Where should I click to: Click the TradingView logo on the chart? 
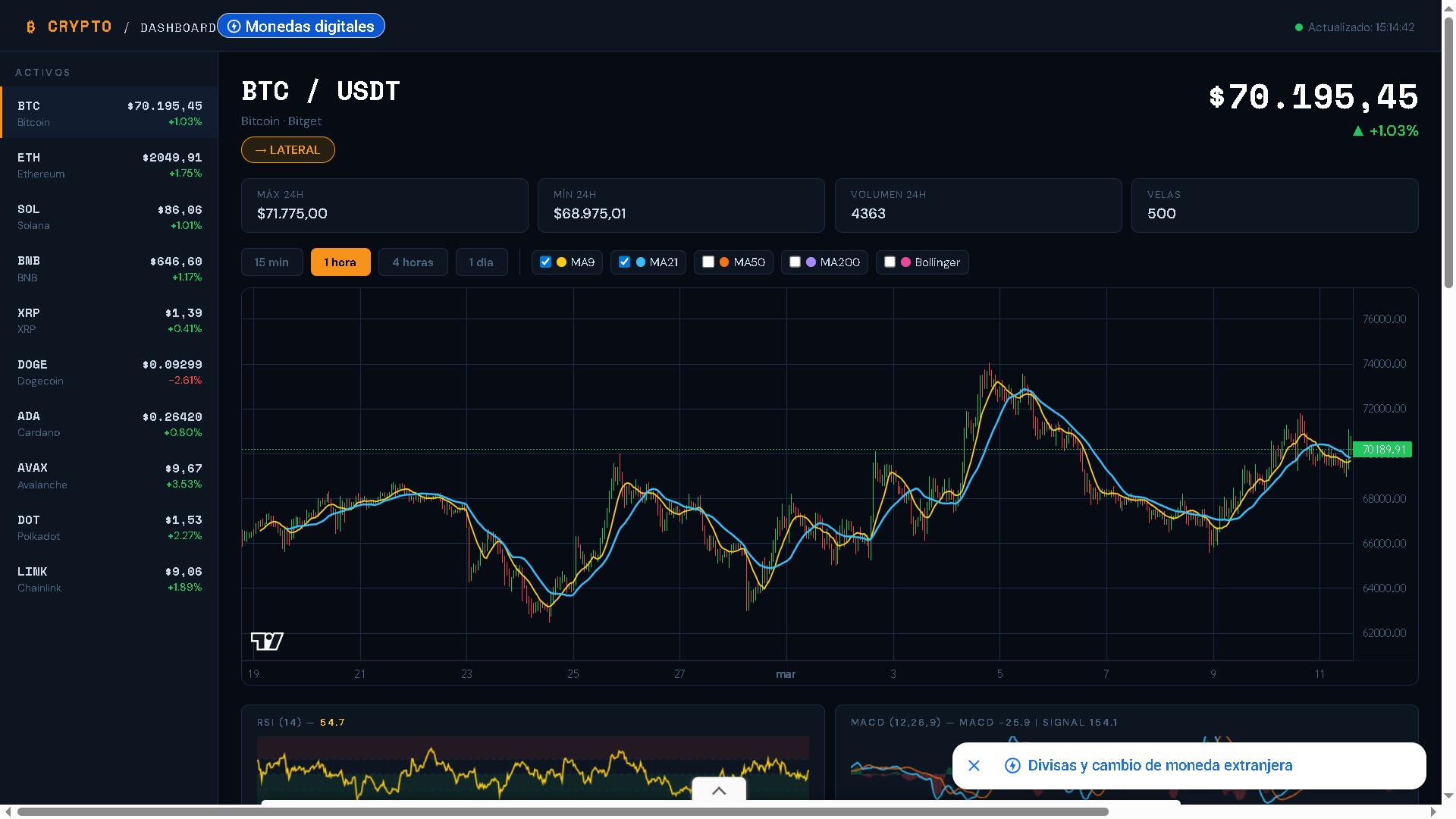(267, 642)
